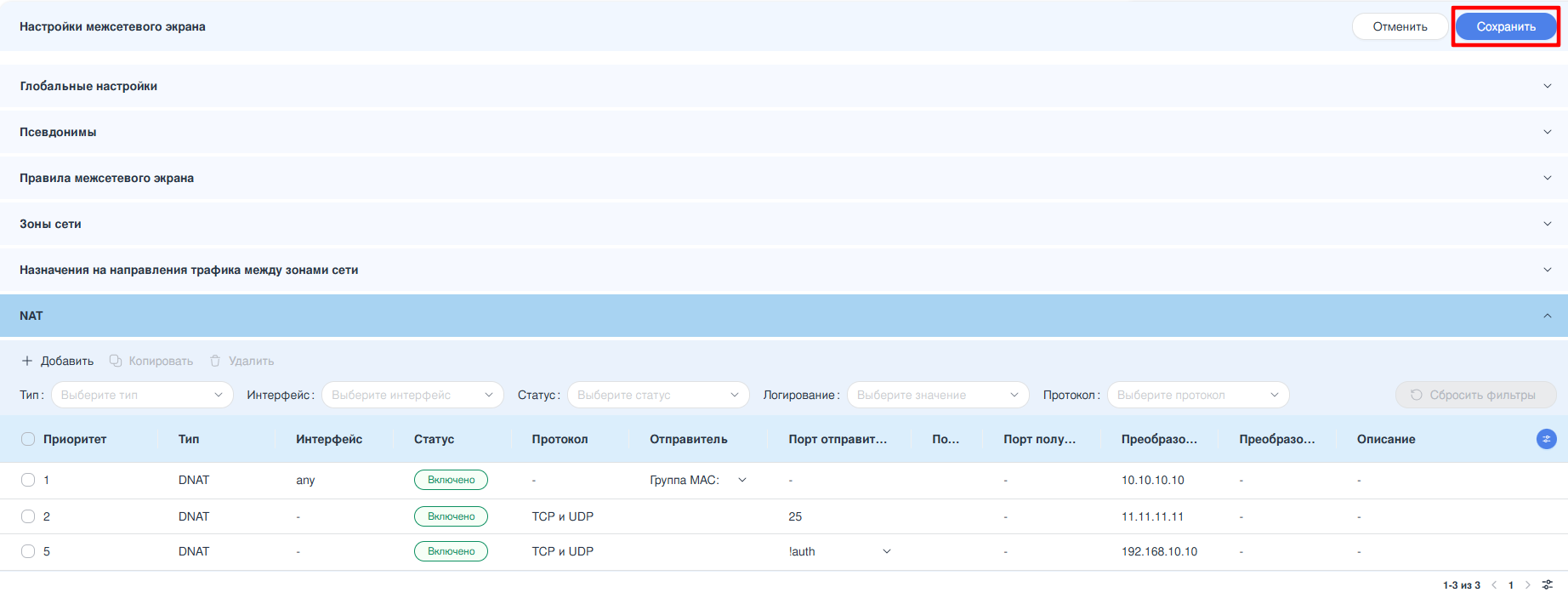Click Включено status badge in priority 5 row
The image size is (1568, 604).
click(x=451, y=551)
